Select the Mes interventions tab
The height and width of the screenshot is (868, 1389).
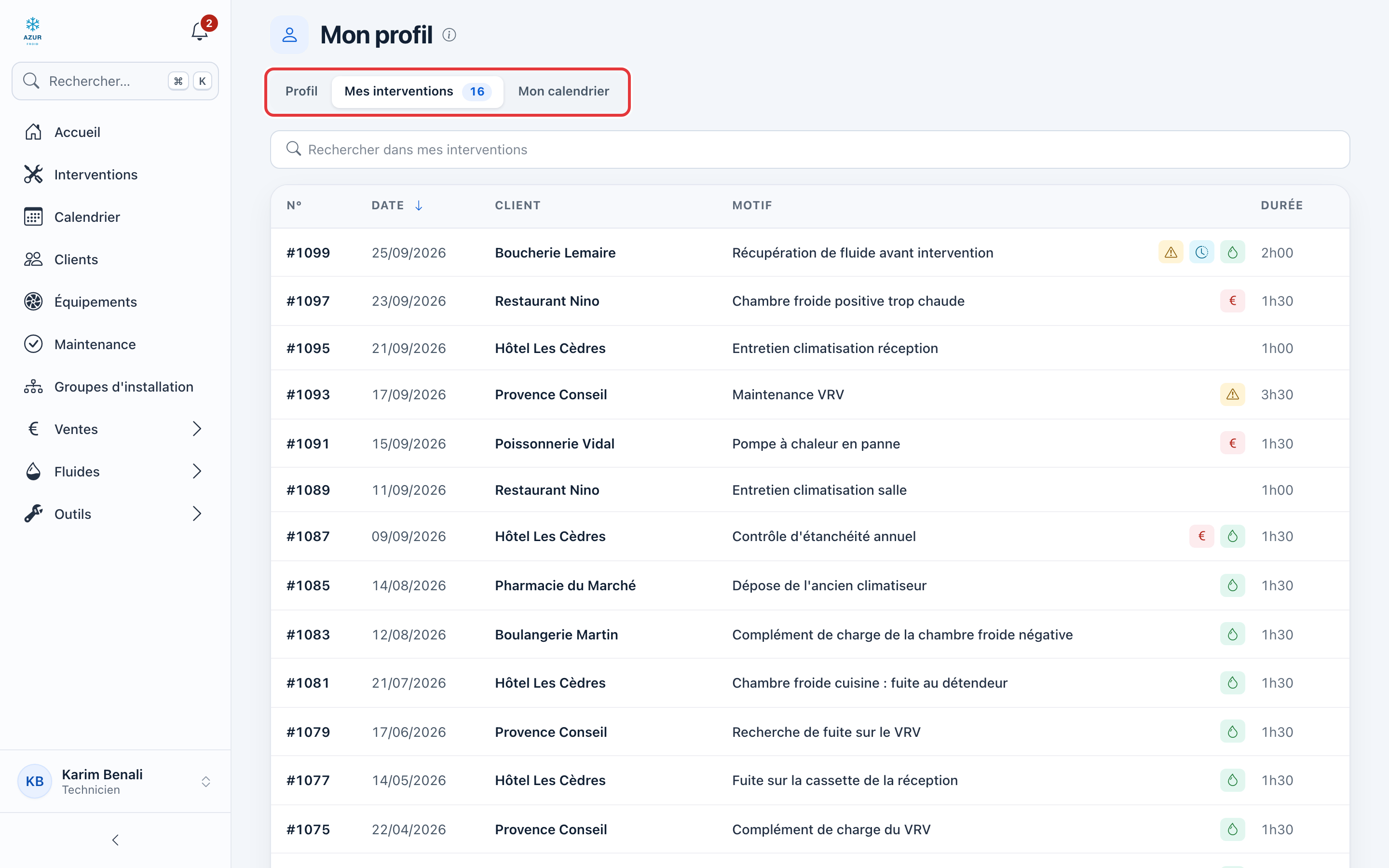pyautogui.click(x=418, y=91)
